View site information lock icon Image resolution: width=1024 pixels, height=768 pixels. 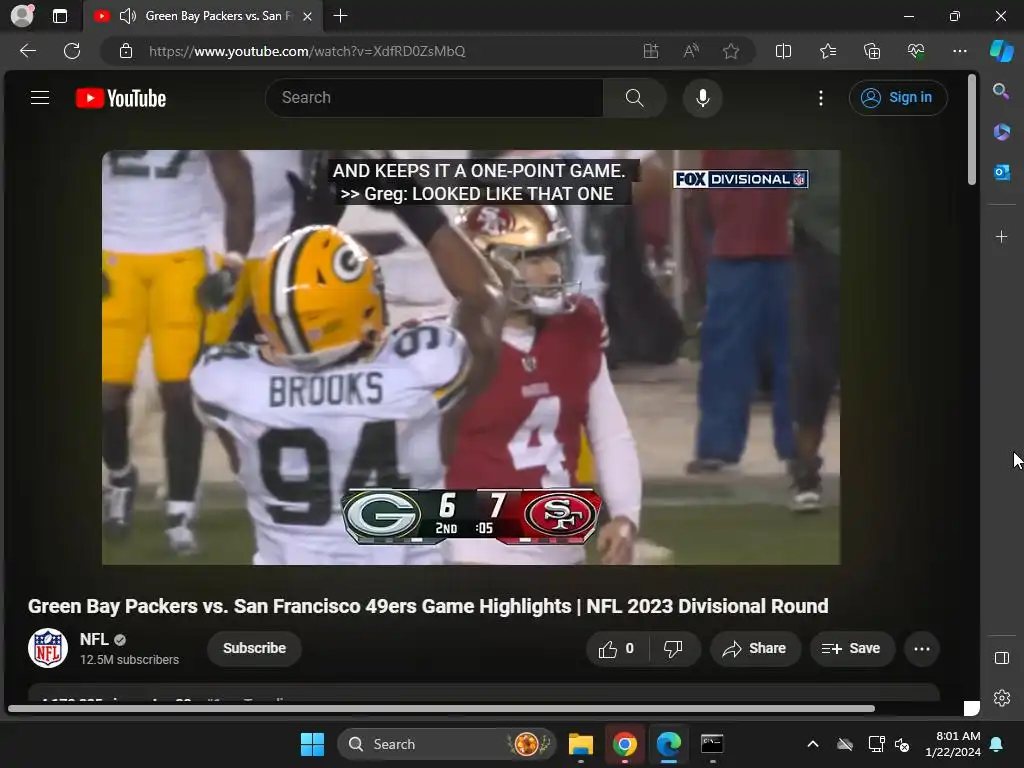pyautogui.click(x=126, y=51)
